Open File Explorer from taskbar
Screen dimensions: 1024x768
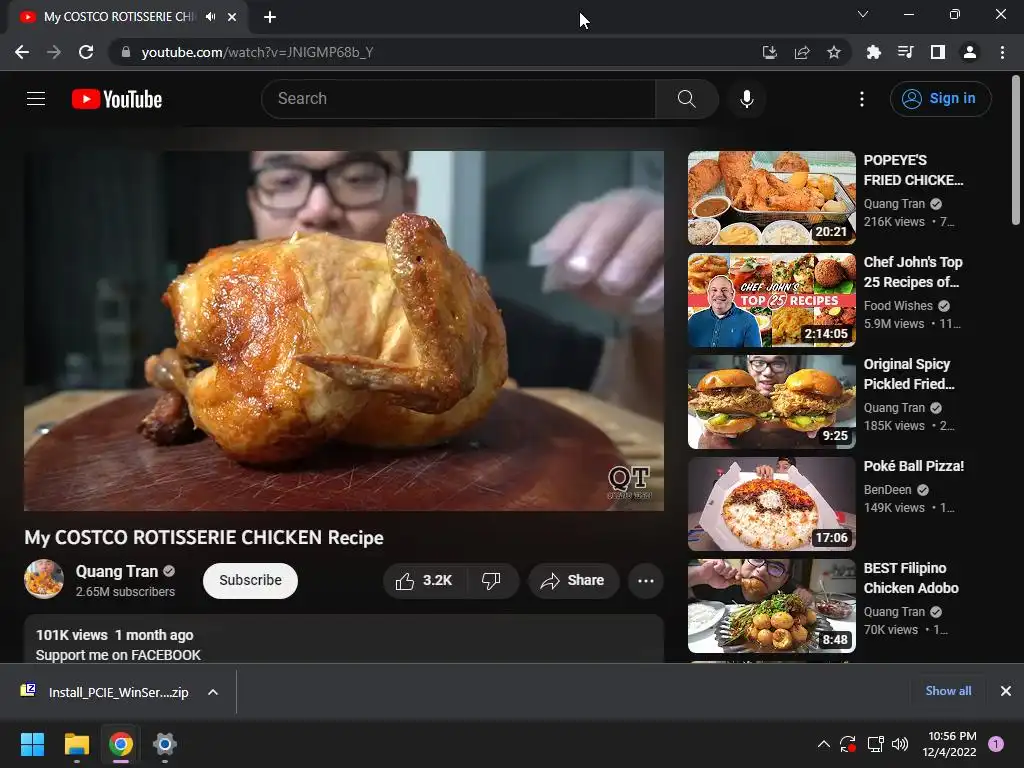click(x=76, y=744)
